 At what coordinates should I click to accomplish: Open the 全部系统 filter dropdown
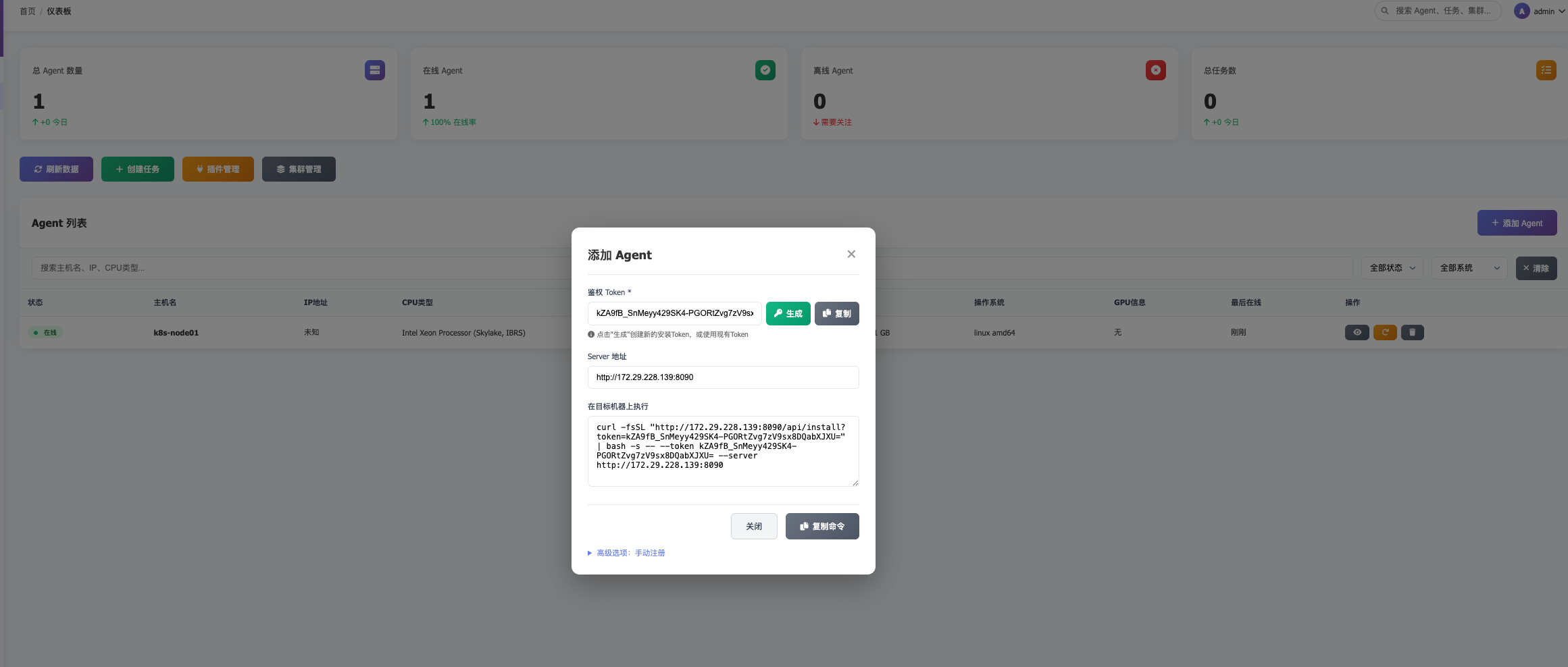point(1469,268)
